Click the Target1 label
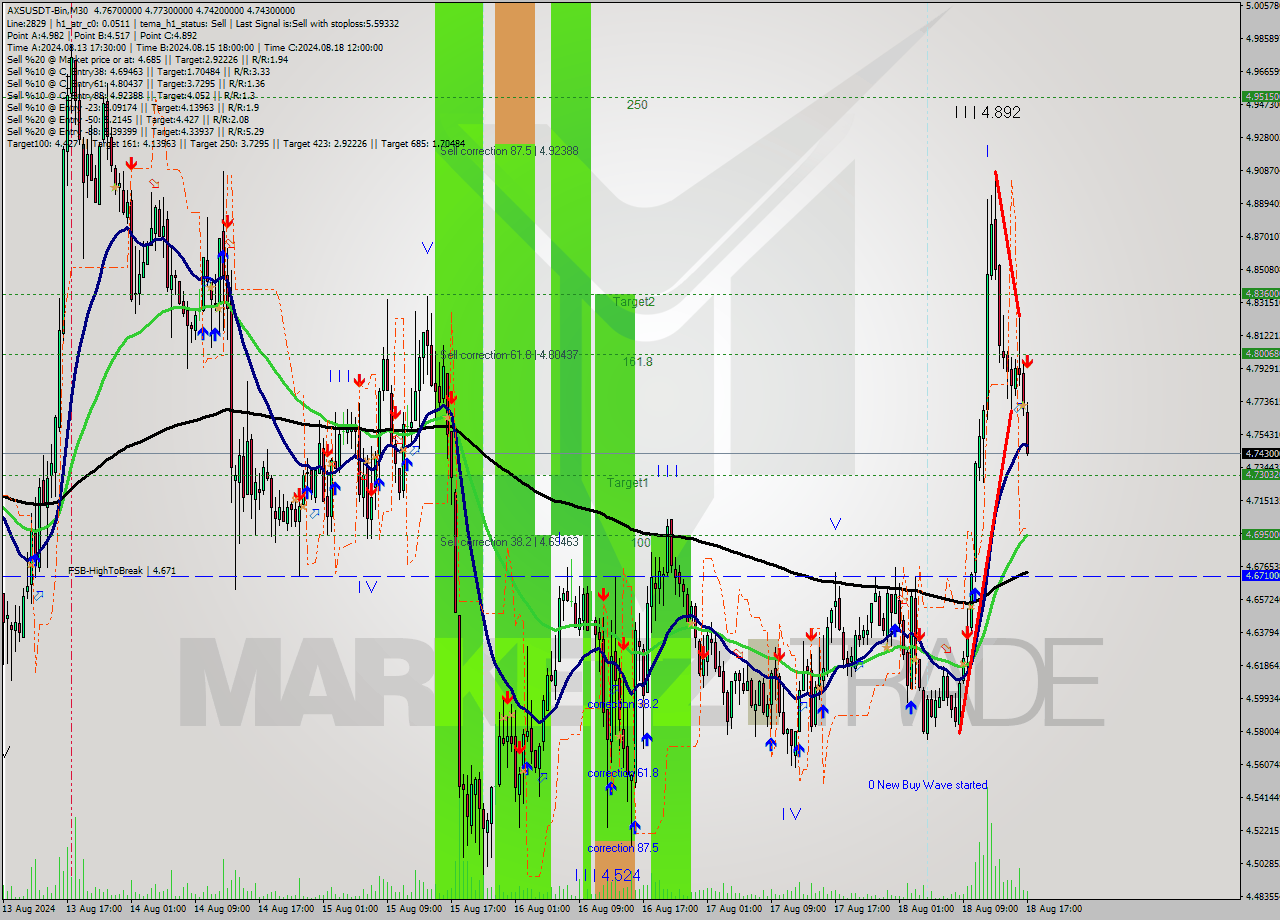 click(x=628, y=482)
